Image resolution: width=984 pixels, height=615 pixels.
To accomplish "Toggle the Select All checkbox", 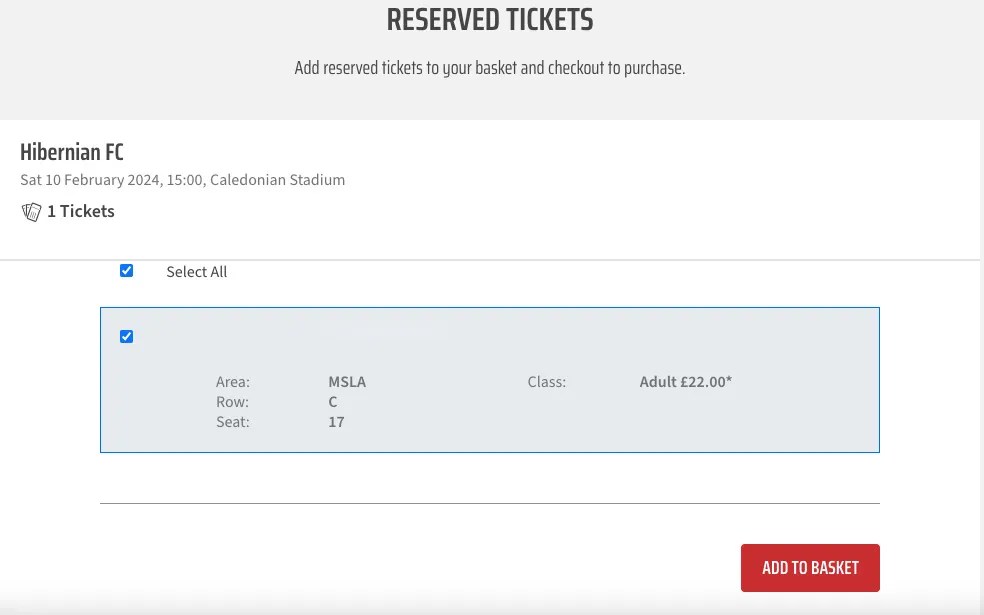I will point(126,270).
